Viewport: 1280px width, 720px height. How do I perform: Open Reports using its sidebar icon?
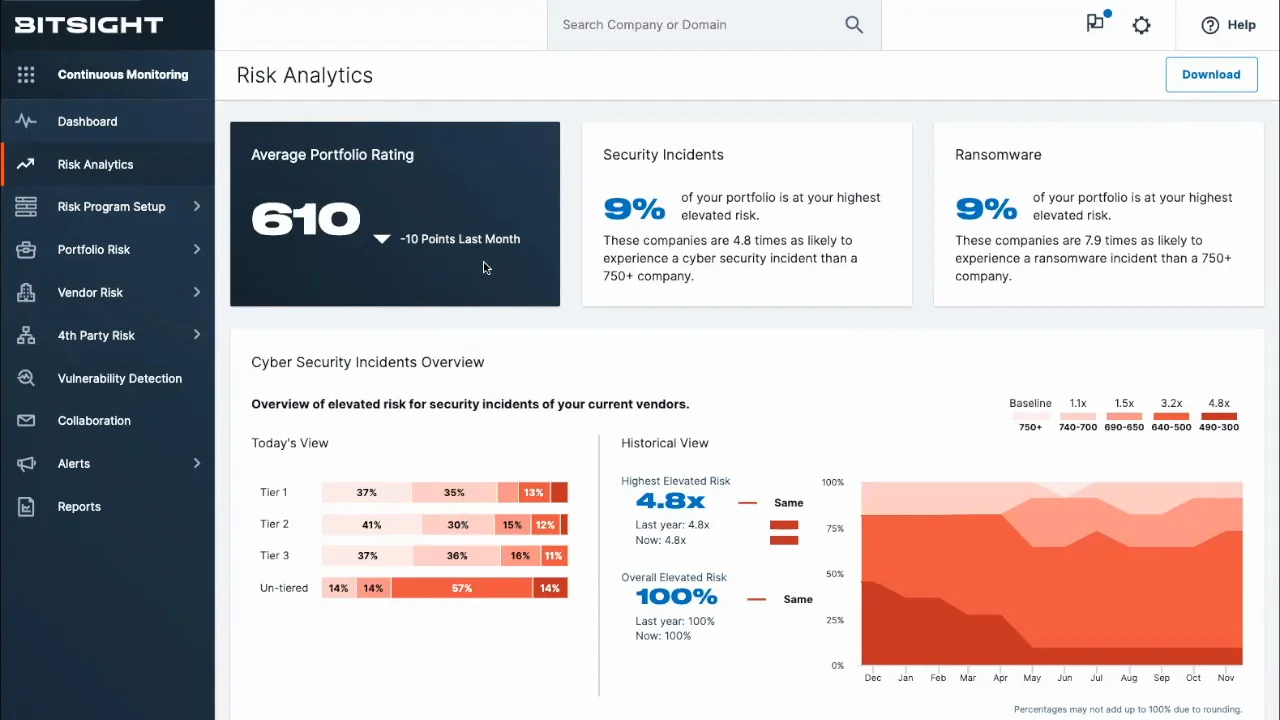pyautogui.click(x=26, y=506)
